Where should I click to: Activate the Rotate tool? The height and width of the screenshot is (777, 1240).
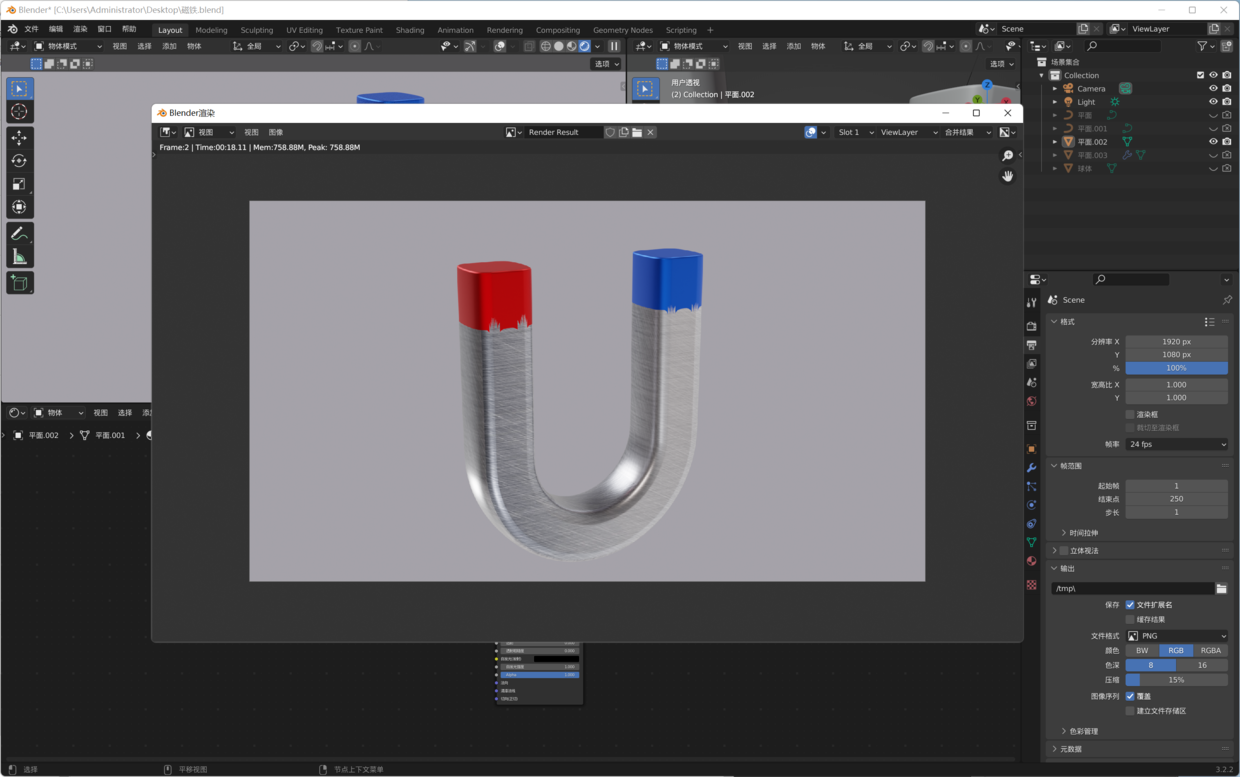[x=19, y=160]
